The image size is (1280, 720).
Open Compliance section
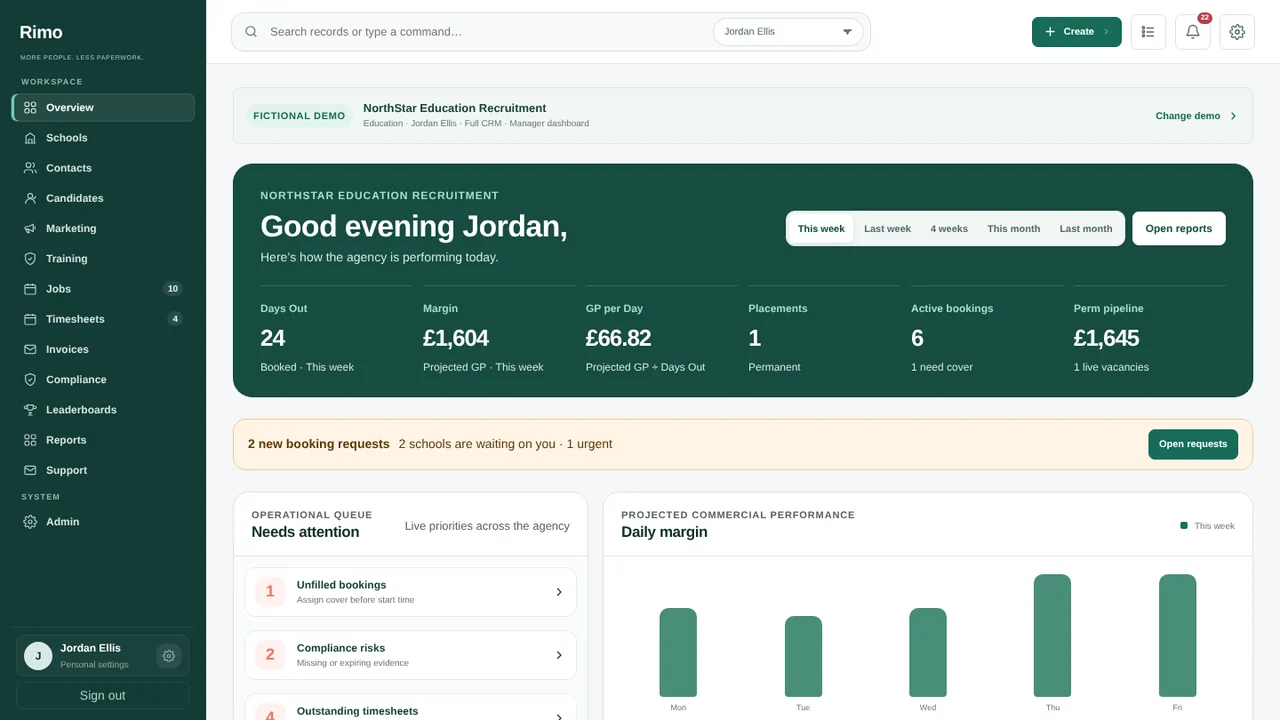(103, 379)
